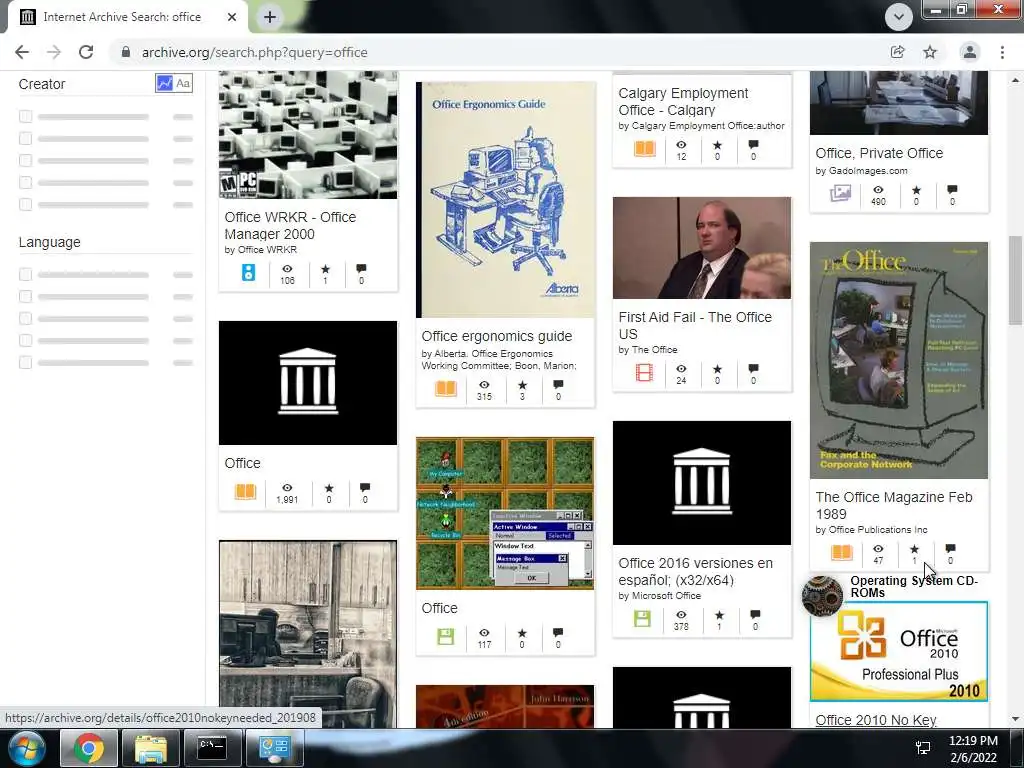Viewport: 1024px width, 768px height.
Task: Sort Creator facet alphabetically Aa icon
Action: 184,84
